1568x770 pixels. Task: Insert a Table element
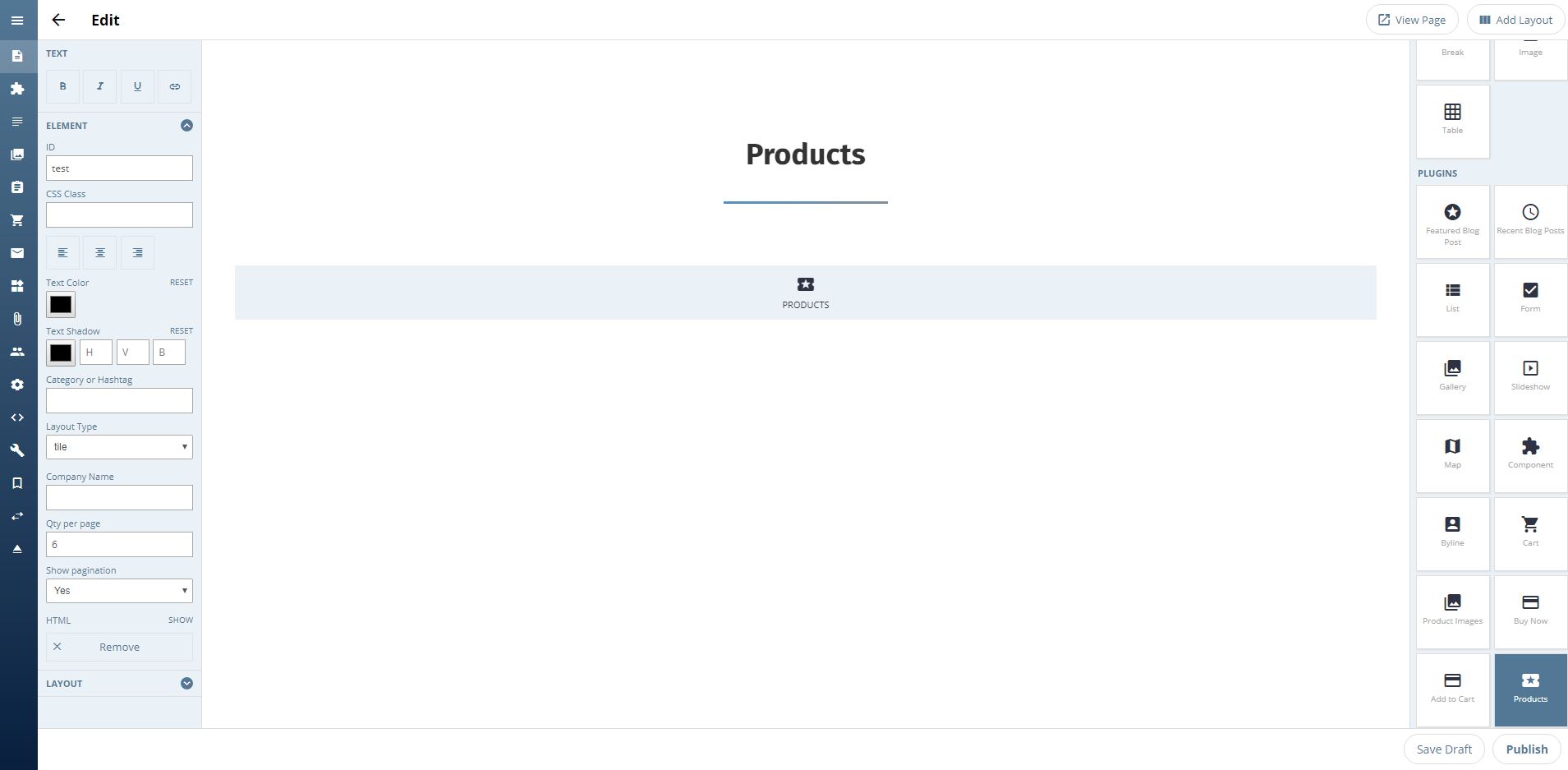pos(1452,120)
